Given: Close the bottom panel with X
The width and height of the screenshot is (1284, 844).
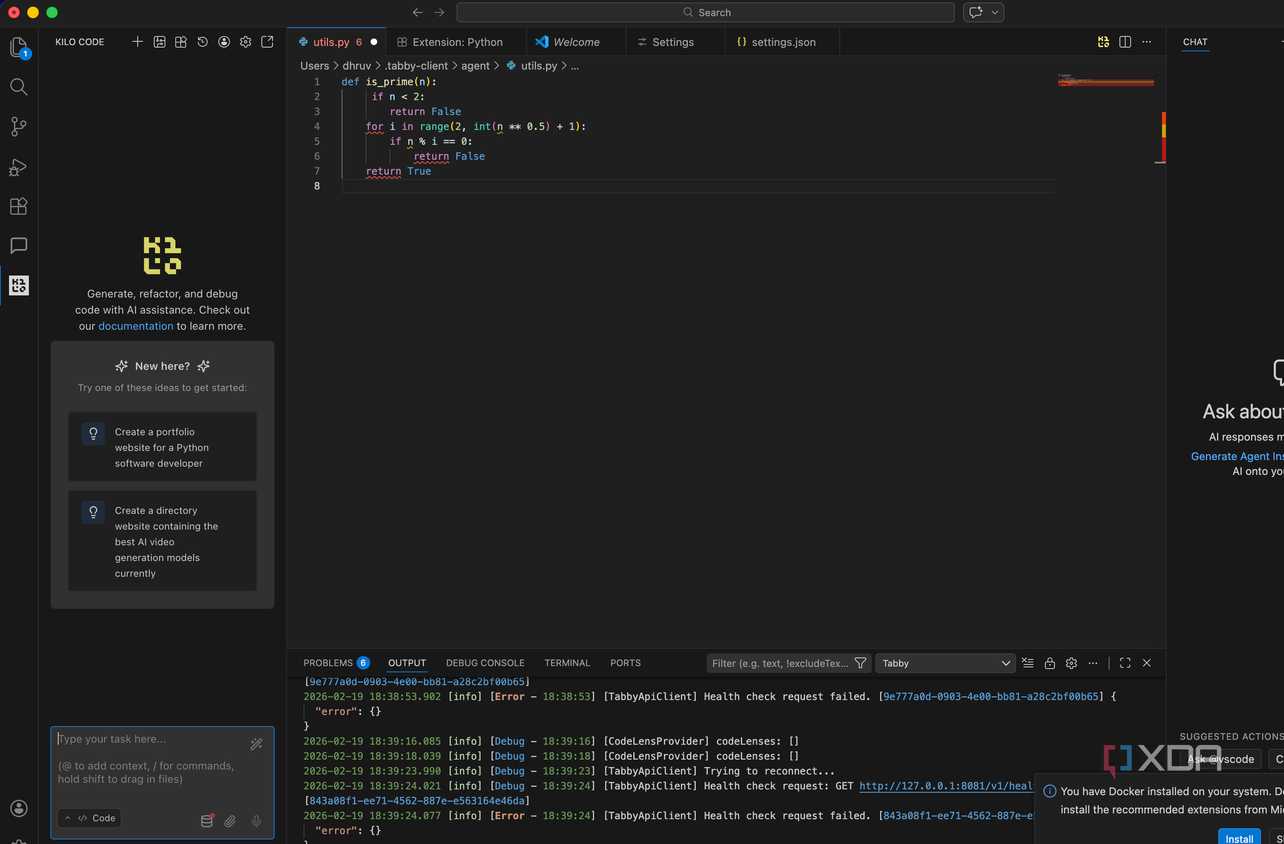Looking at the screenshot, I should [1147, 663].
